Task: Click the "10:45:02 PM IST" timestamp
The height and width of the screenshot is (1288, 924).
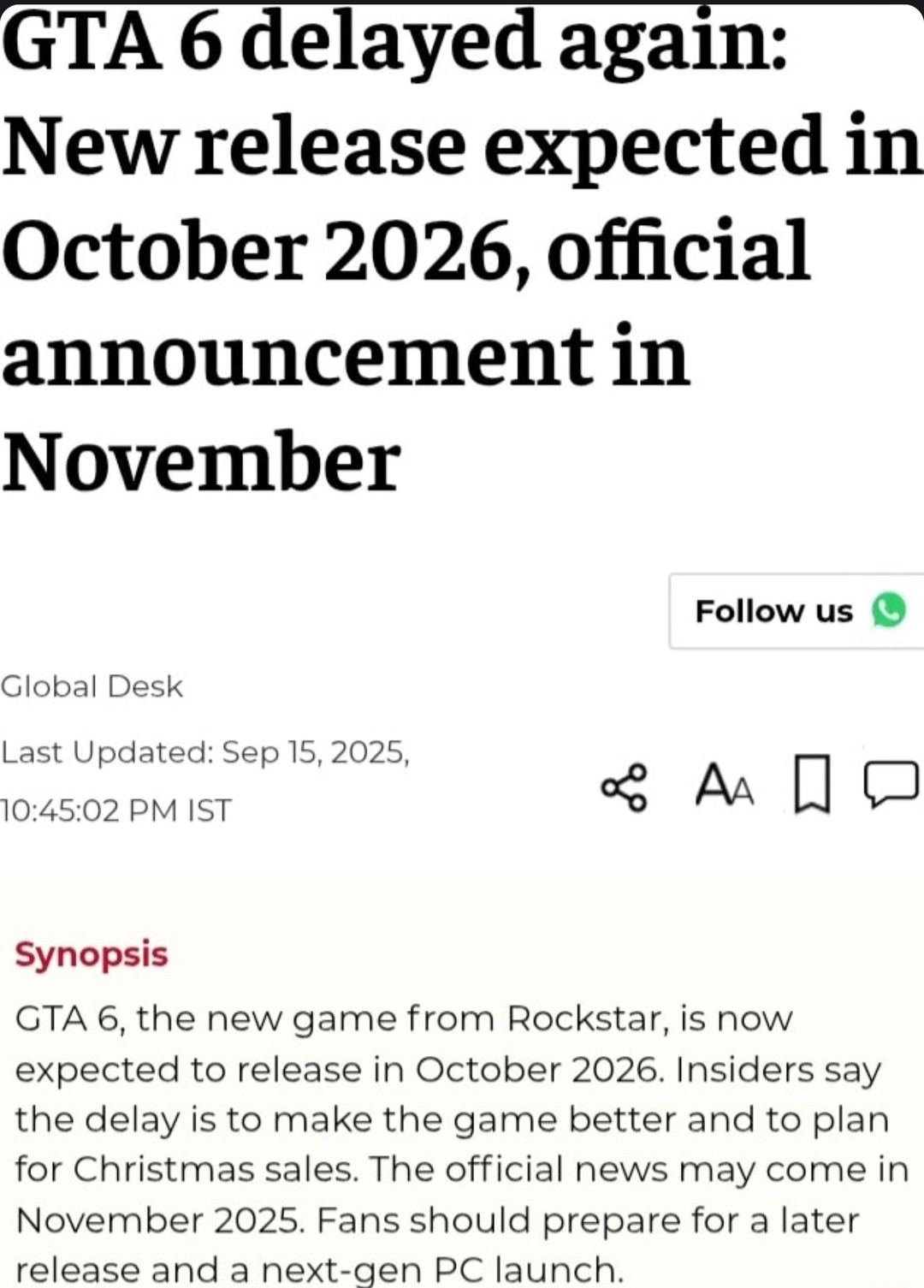Action: [x=116, y=810]
